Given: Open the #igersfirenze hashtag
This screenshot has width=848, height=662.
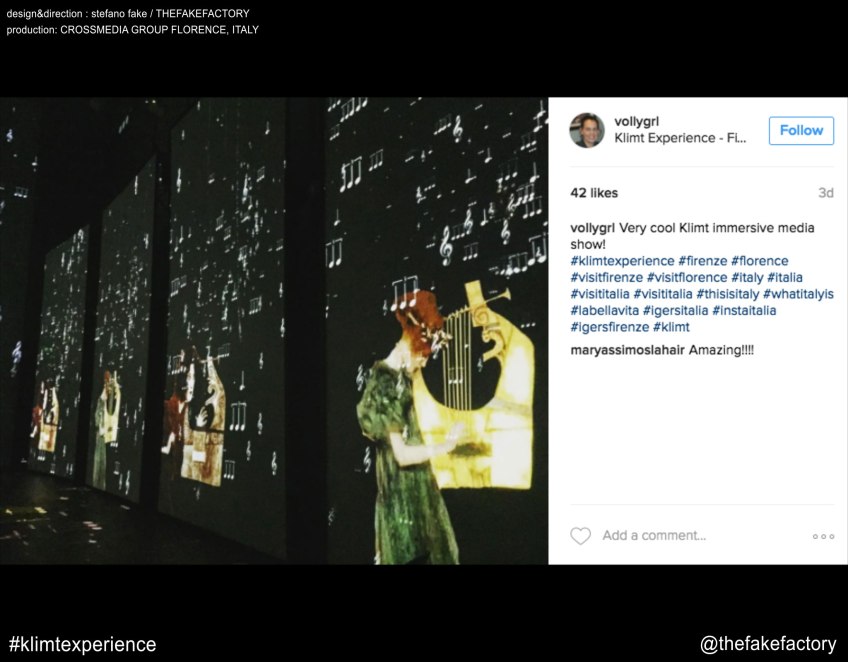Looking at the screenshot, I should click(609, 327).
